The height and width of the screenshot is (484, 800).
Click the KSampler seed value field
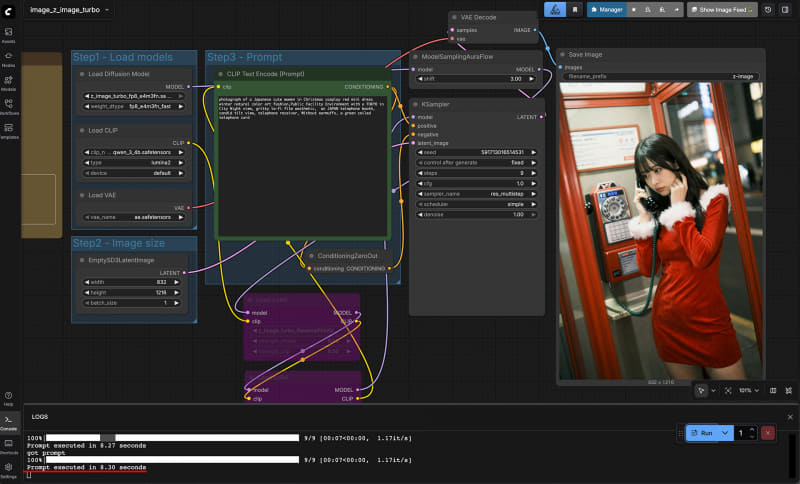click(x=476, y=152)
